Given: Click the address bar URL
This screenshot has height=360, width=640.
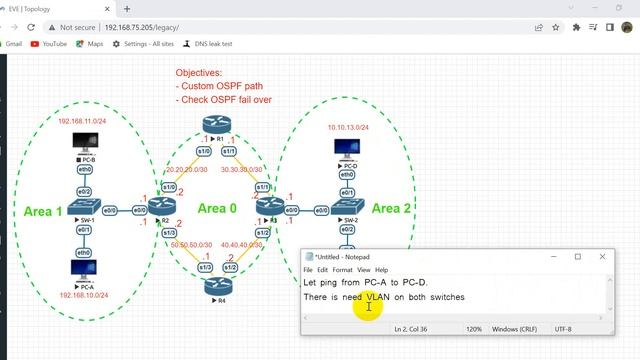Looking at the screenshot, I should [142, 27].
